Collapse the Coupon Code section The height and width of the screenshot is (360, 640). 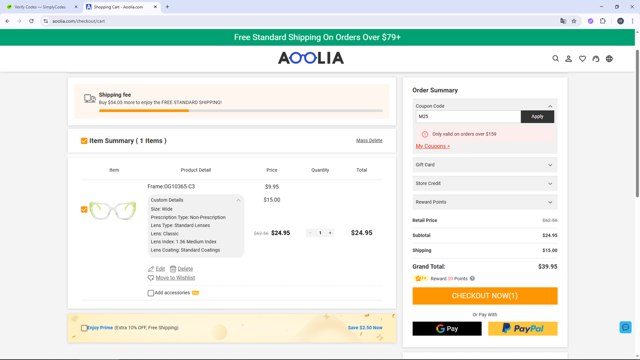(x=550, y=106)
